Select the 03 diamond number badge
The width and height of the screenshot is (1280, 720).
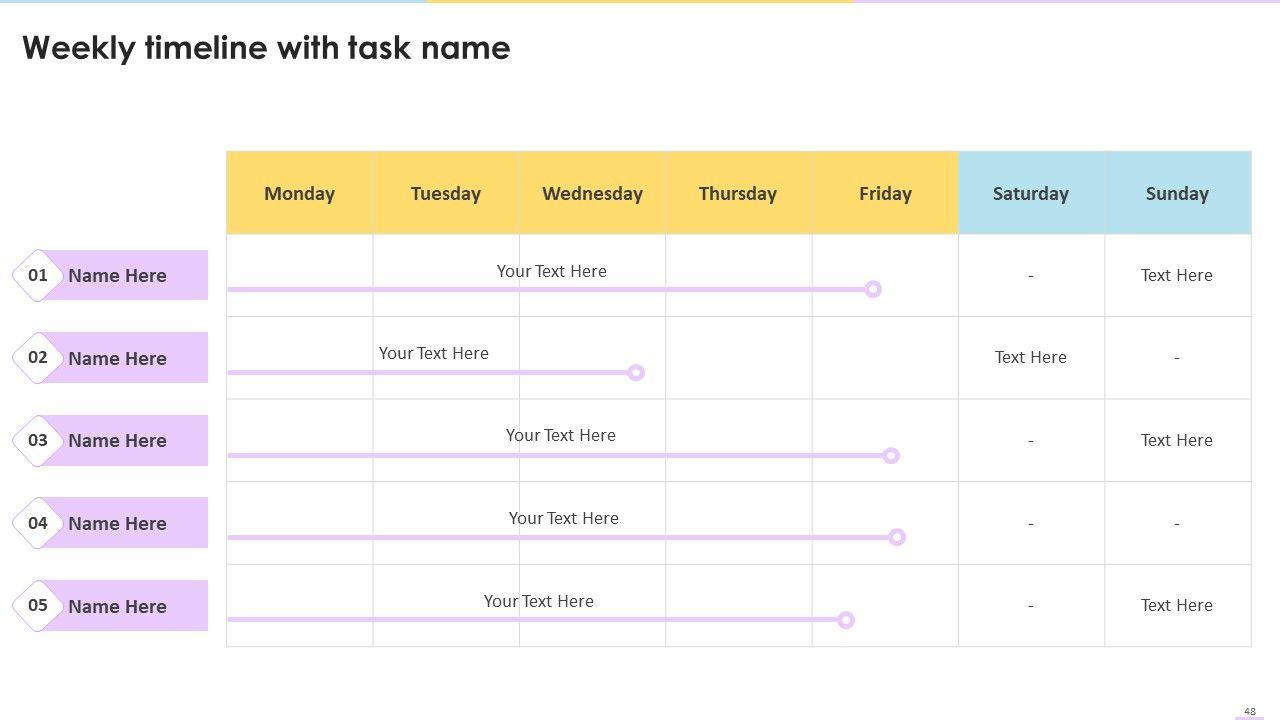(38, 440)
